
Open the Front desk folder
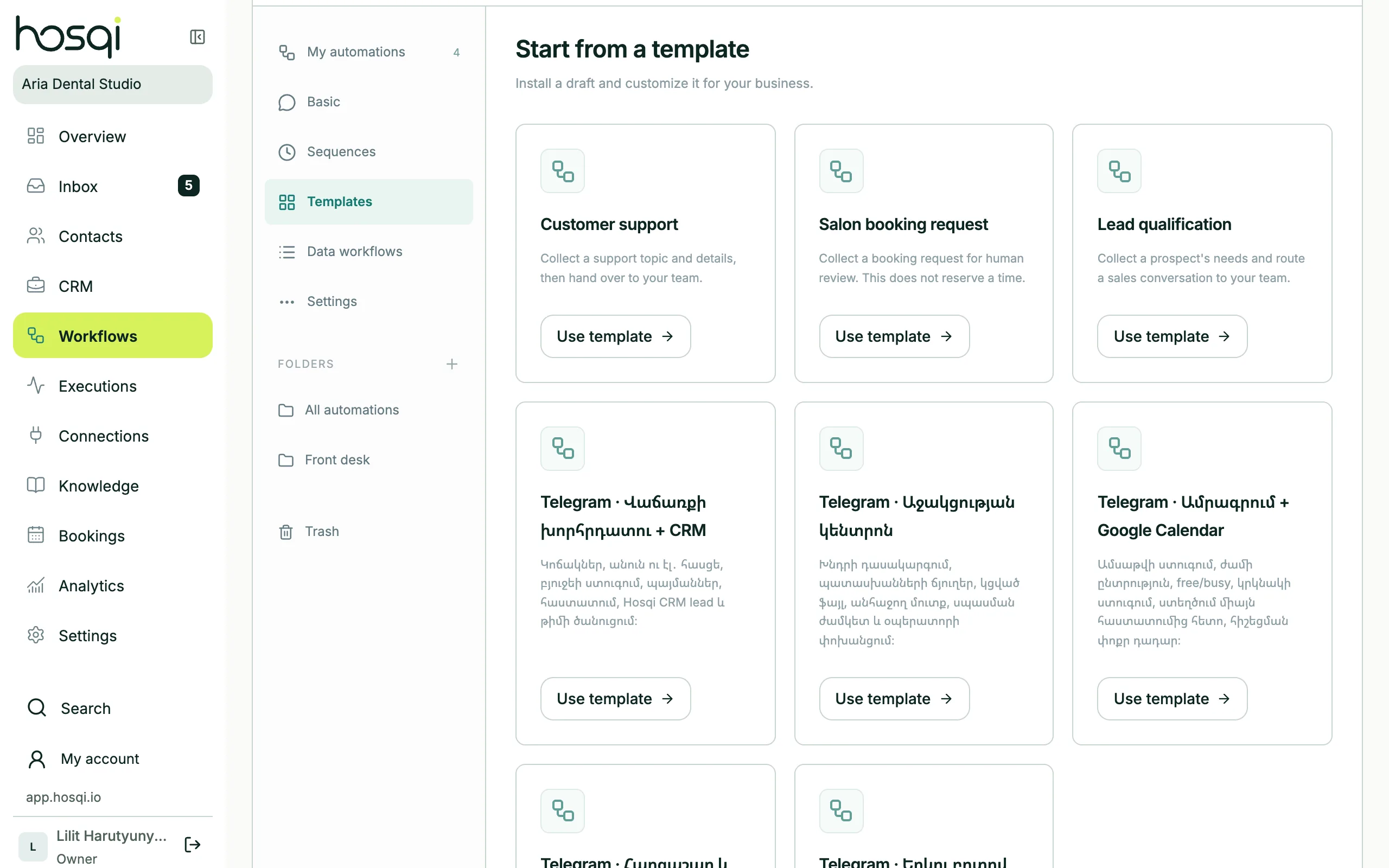368,460
